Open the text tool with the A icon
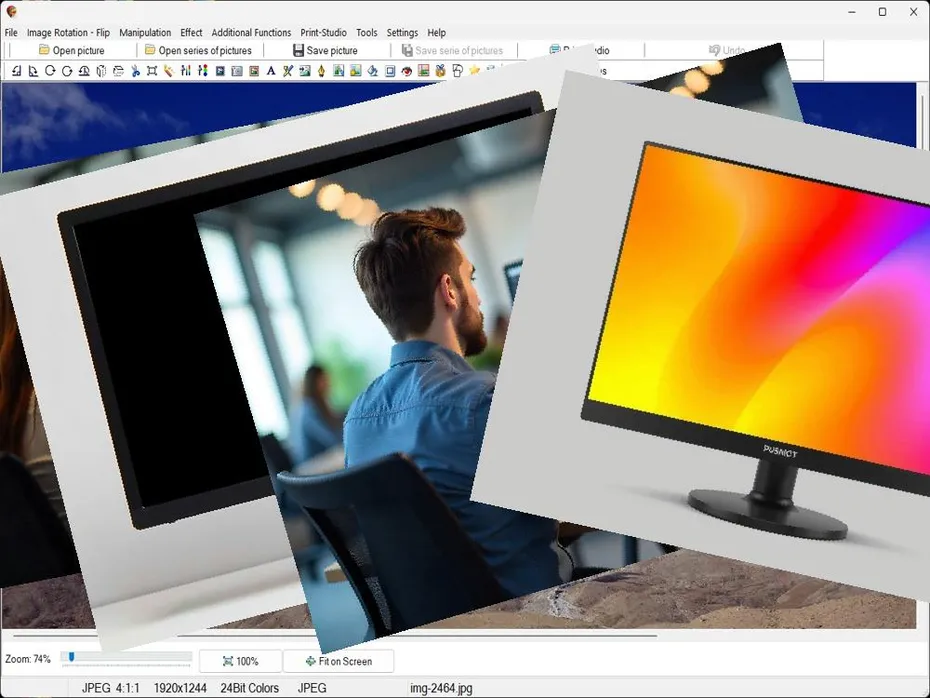930x698 pixels. point(270,70)
